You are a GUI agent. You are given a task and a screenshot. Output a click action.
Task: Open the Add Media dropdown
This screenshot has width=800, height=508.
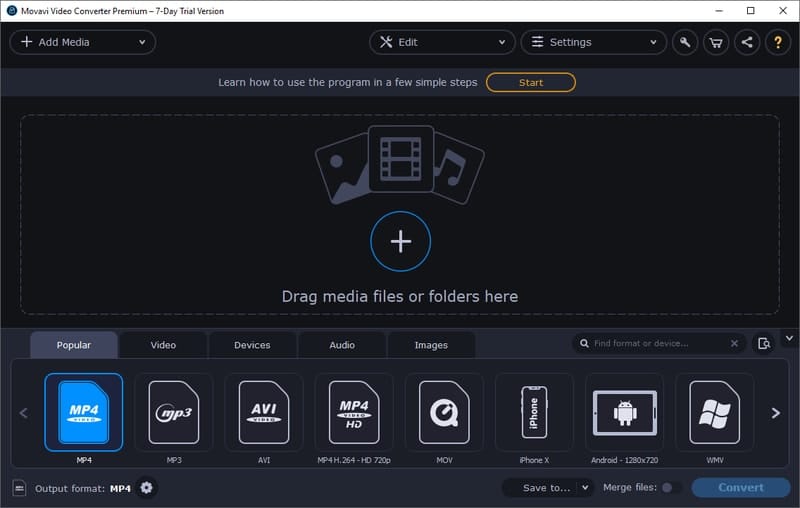point(83,42)
